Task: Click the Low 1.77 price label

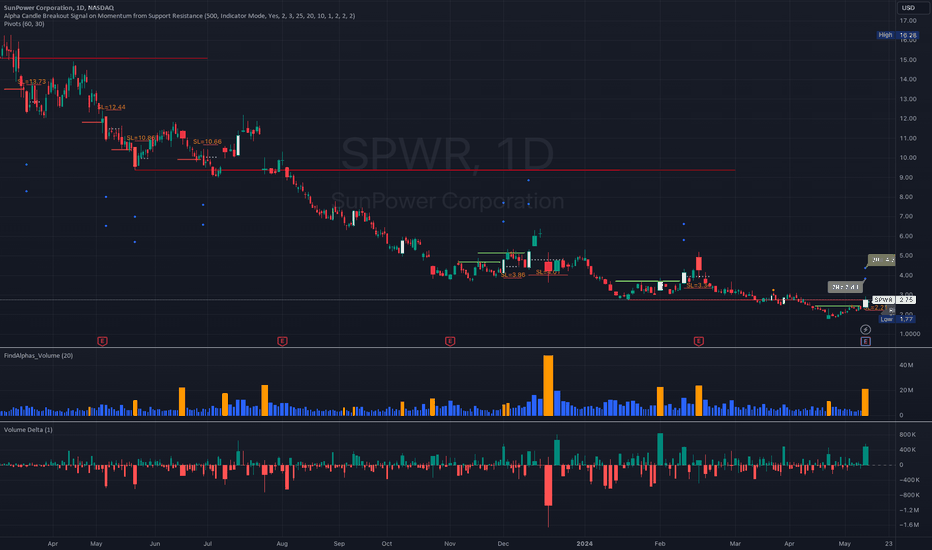Action: coord(897,319)
